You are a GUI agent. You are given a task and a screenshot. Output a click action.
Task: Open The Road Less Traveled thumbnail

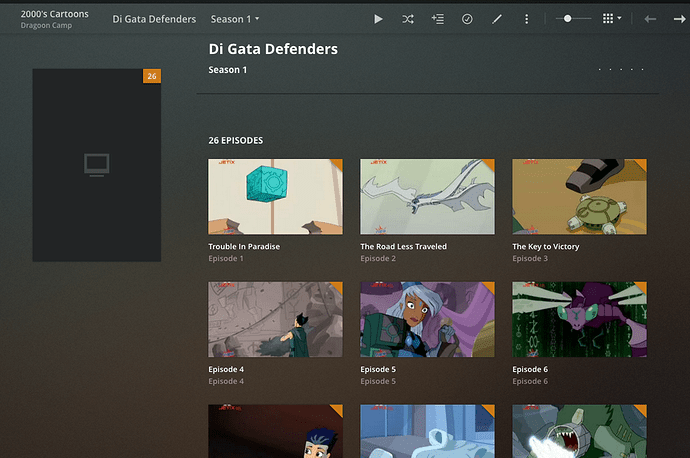click(427, 196)
